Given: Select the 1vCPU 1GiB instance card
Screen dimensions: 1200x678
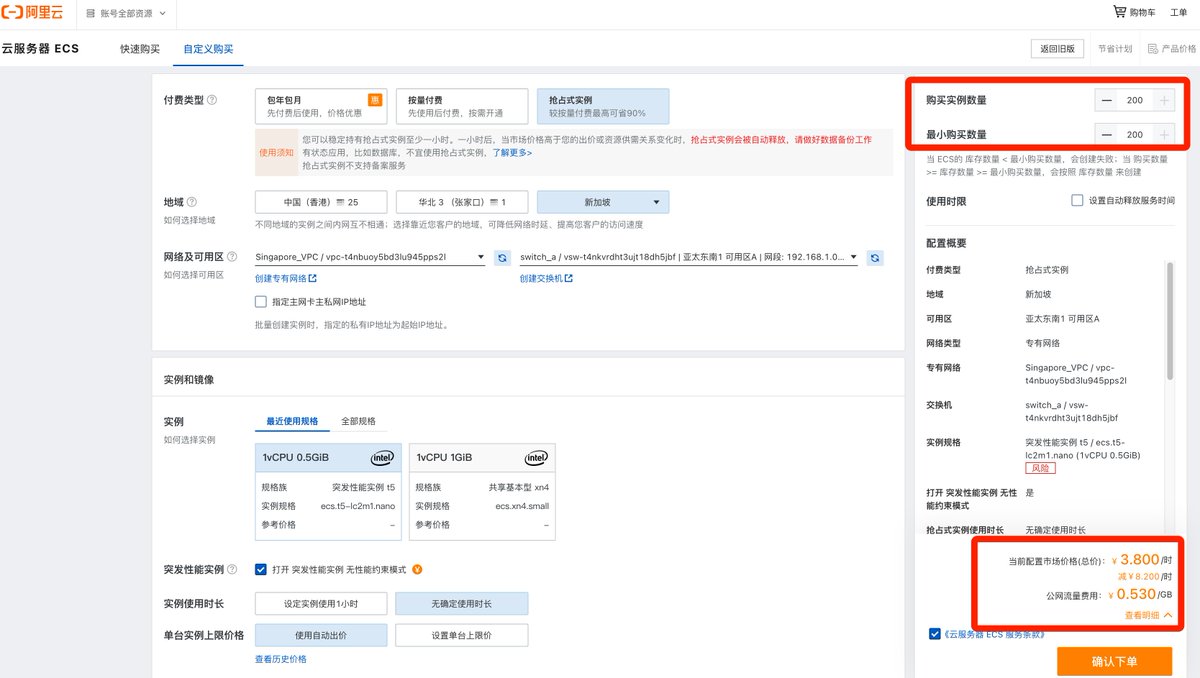Looking at the screenshot, I should (482, 493).
